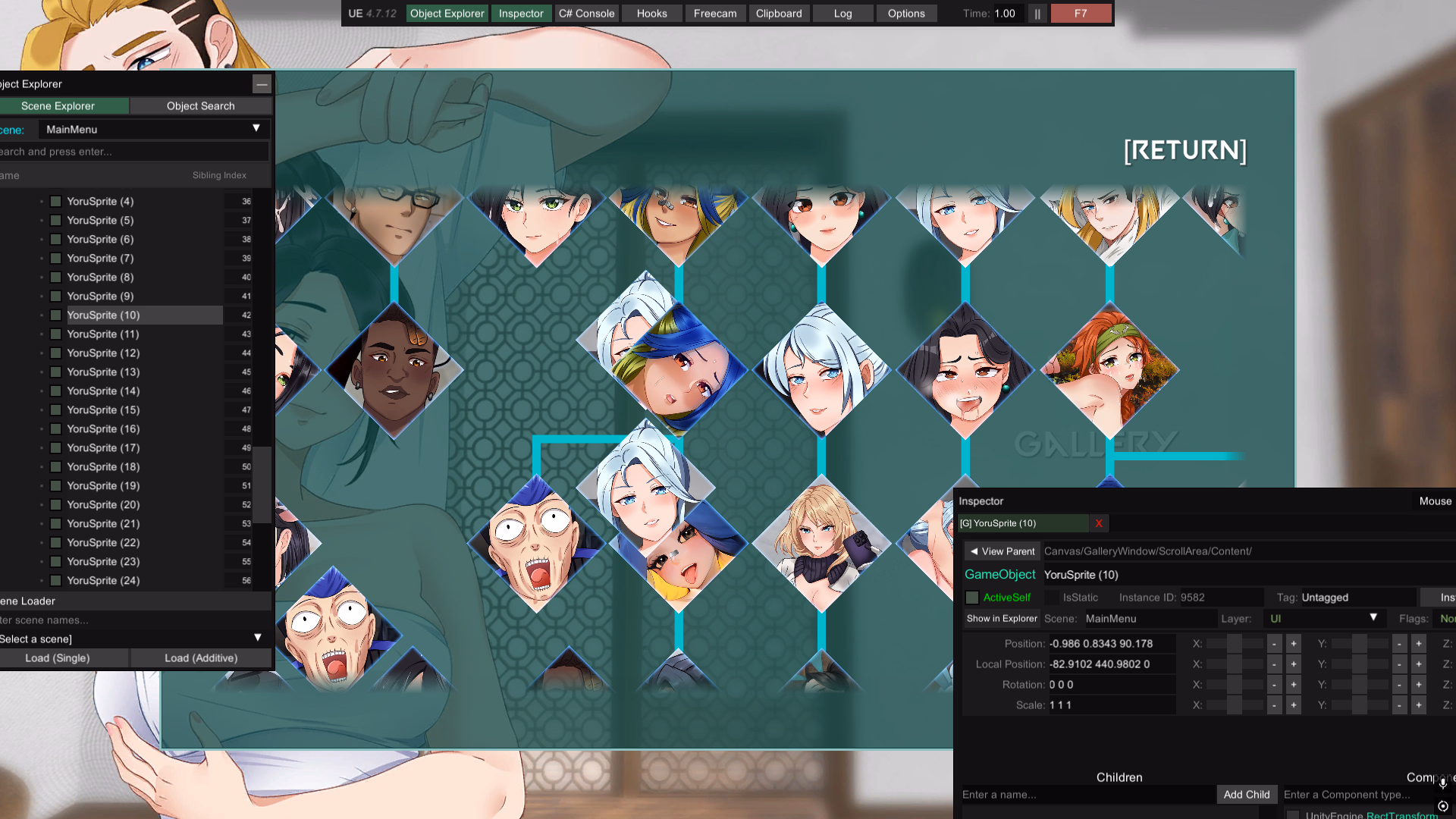Close the YoruSprite (10) inspector tab

pos(1098,523)
